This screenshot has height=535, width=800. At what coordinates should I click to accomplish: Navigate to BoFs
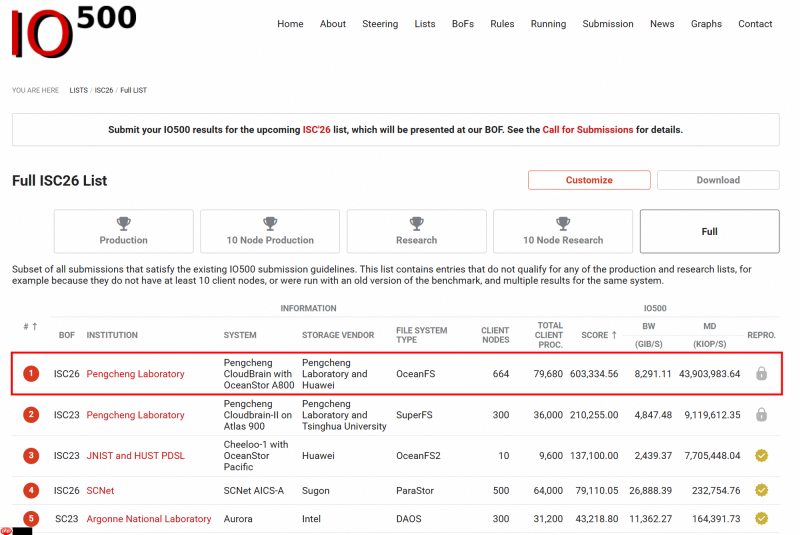(x=463, y=24)
